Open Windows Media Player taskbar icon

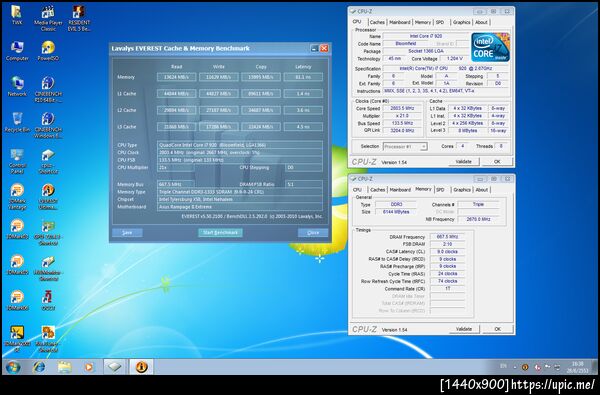89,367
